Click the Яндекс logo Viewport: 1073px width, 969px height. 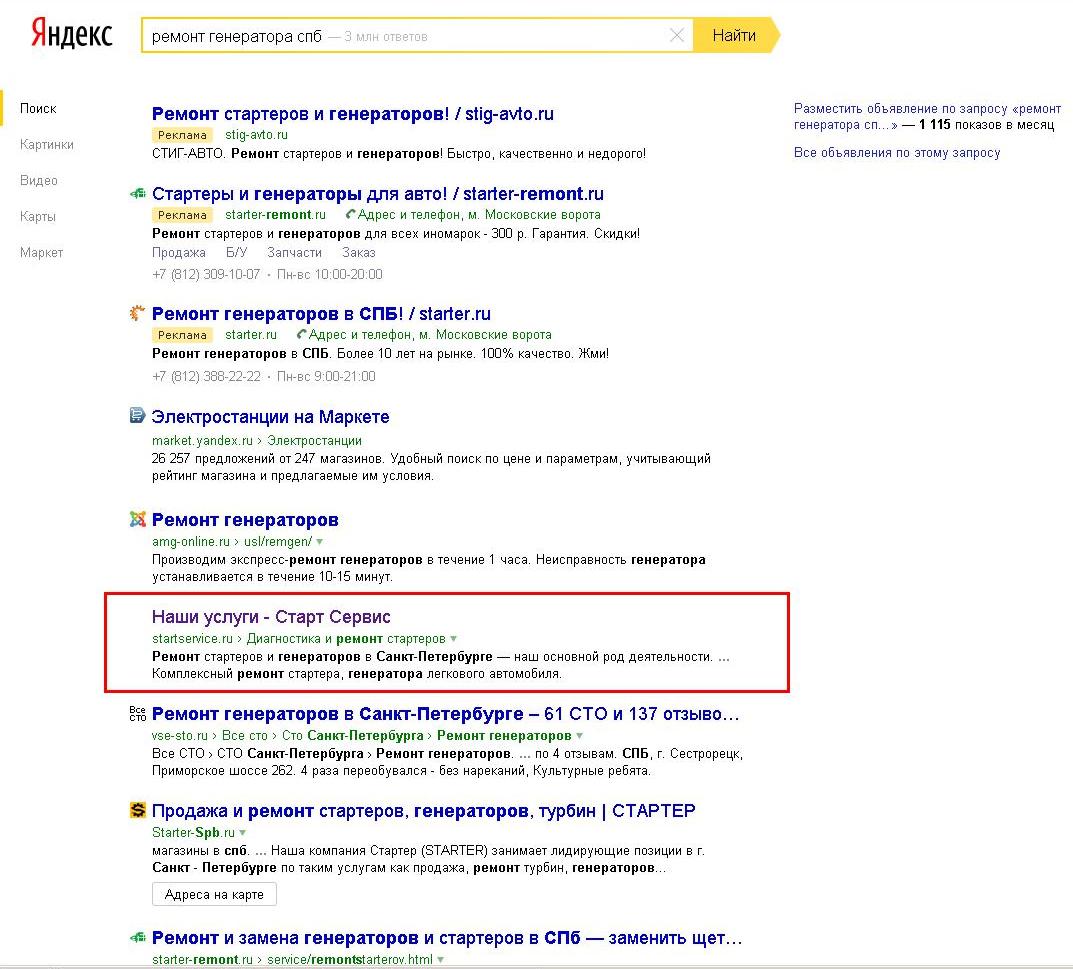tap(72, 34)
